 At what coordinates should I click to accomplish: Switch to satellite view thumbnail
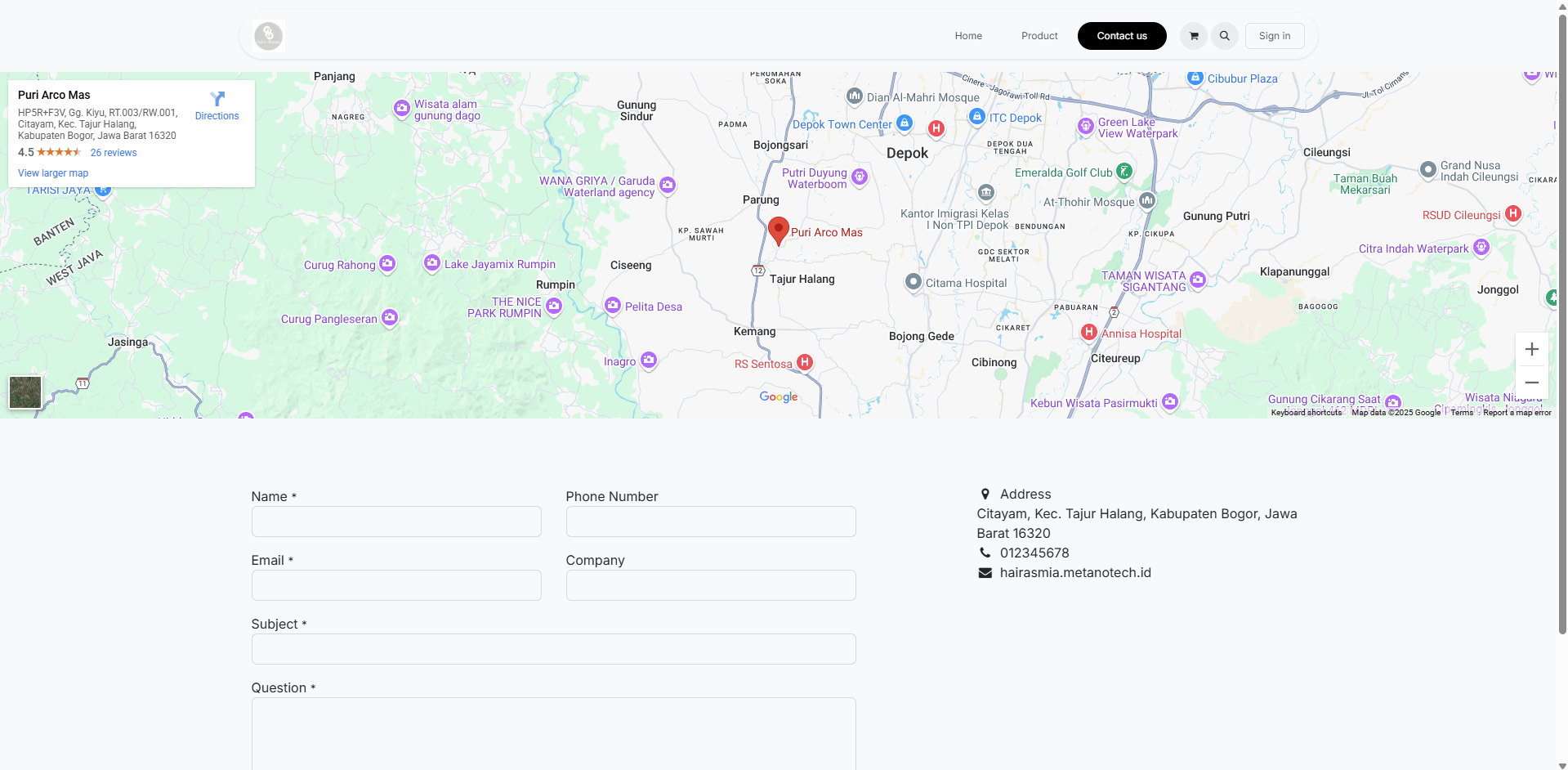pyautogui.click(x=25, y=392)
